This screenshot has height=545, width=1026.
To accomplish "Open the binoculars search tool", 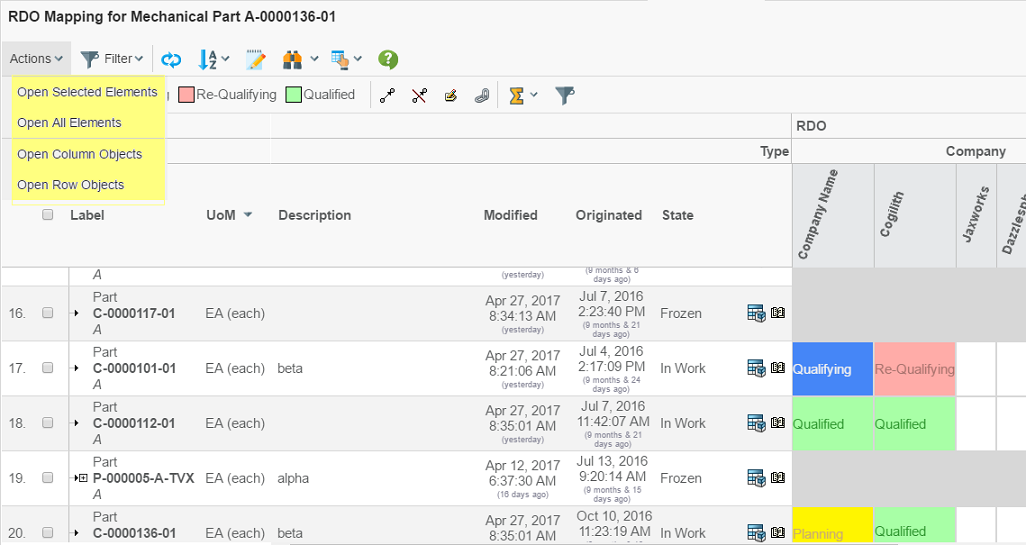I will 292,60.
